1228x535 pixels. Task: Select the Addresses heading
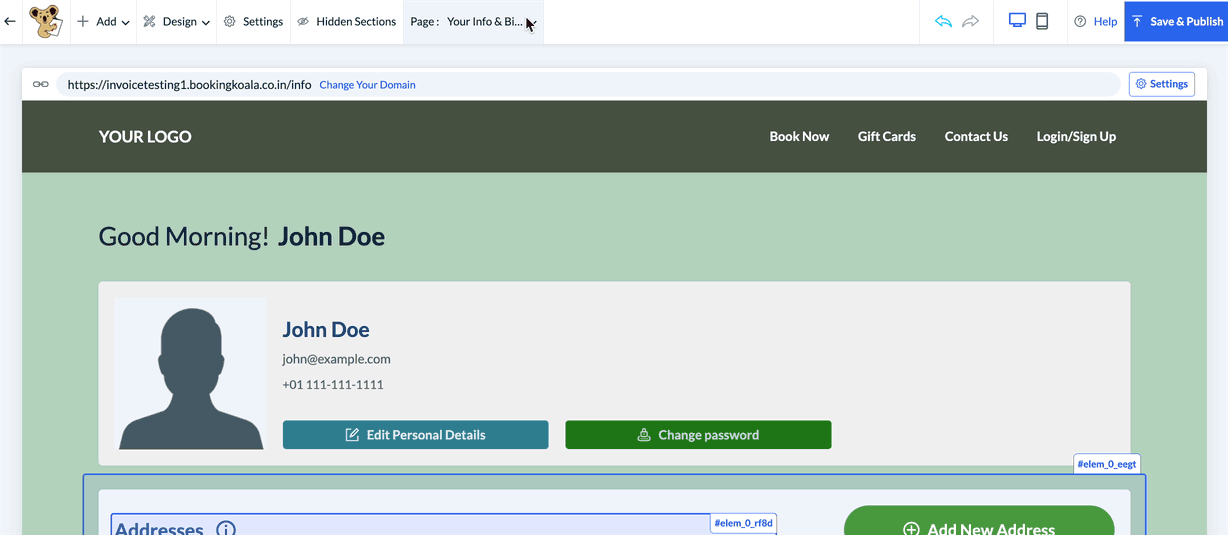pos(159,527)
